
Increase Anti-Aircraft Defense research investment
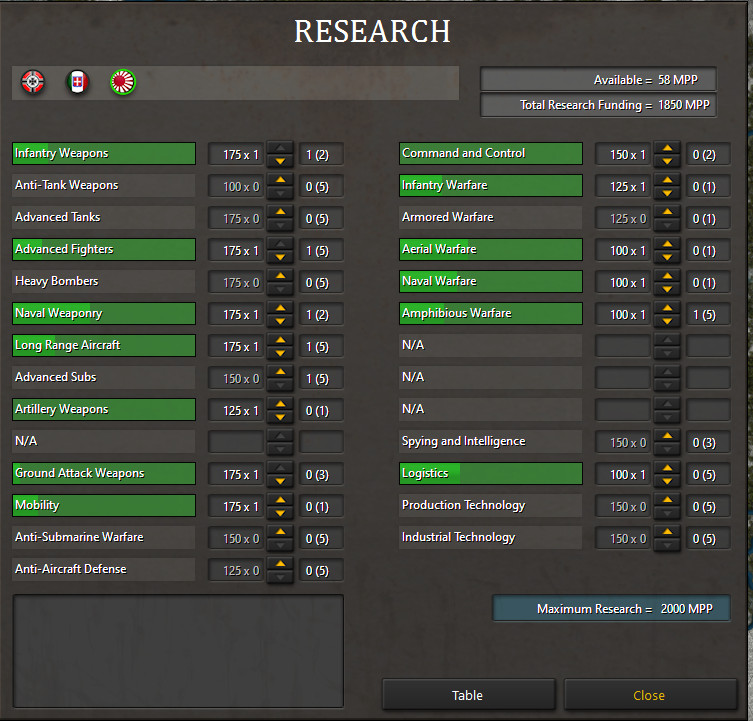tap(280, 564)
